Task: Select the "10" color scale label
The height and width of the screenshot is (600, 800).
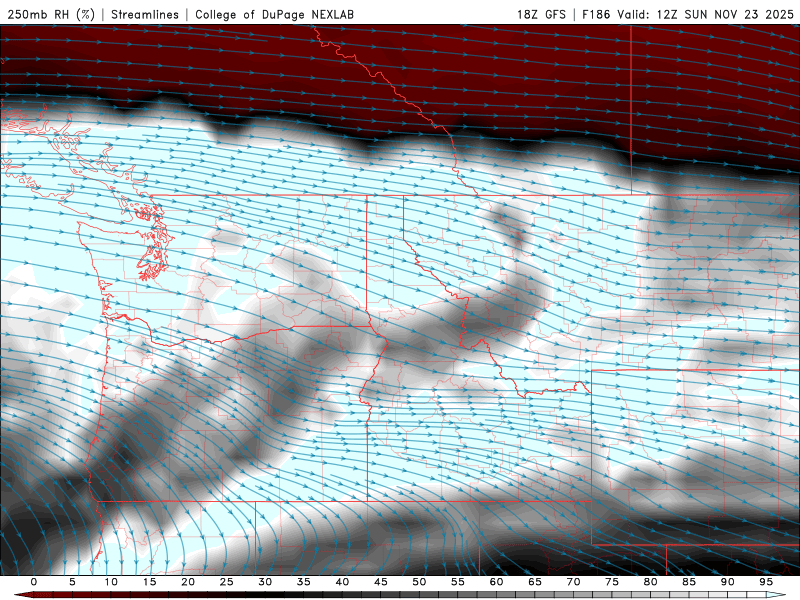Action: 111,582
